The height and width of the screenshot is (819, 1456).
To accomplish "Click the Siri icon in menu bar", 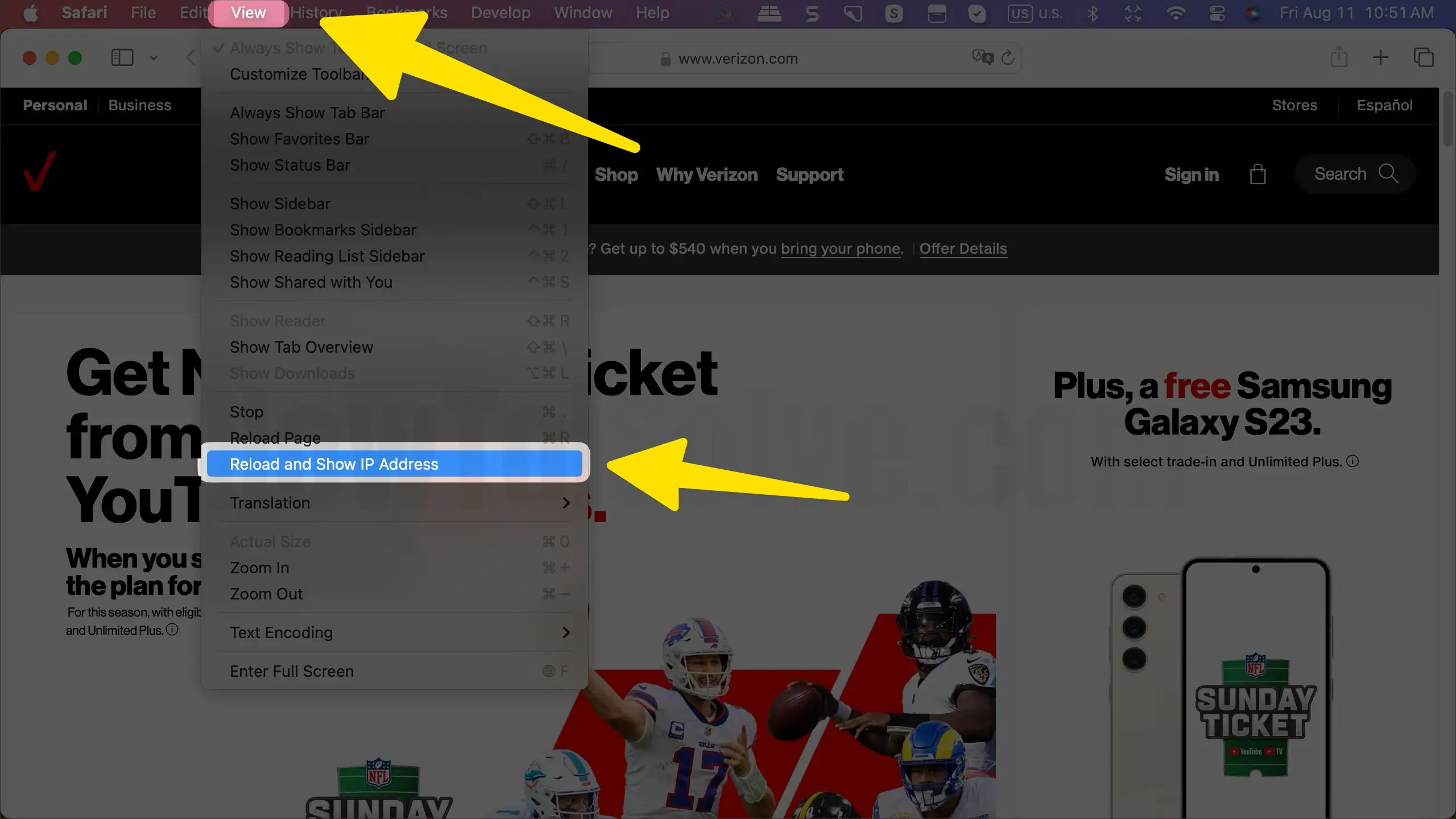I will pos(1253,13).
